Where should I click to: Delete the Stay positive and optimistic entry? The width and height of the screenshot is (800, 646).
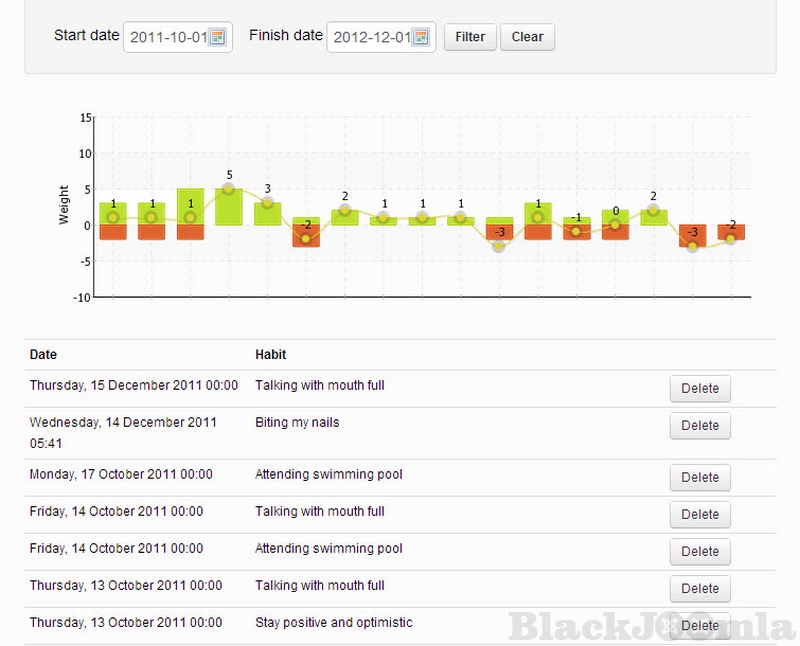[700, 625]
